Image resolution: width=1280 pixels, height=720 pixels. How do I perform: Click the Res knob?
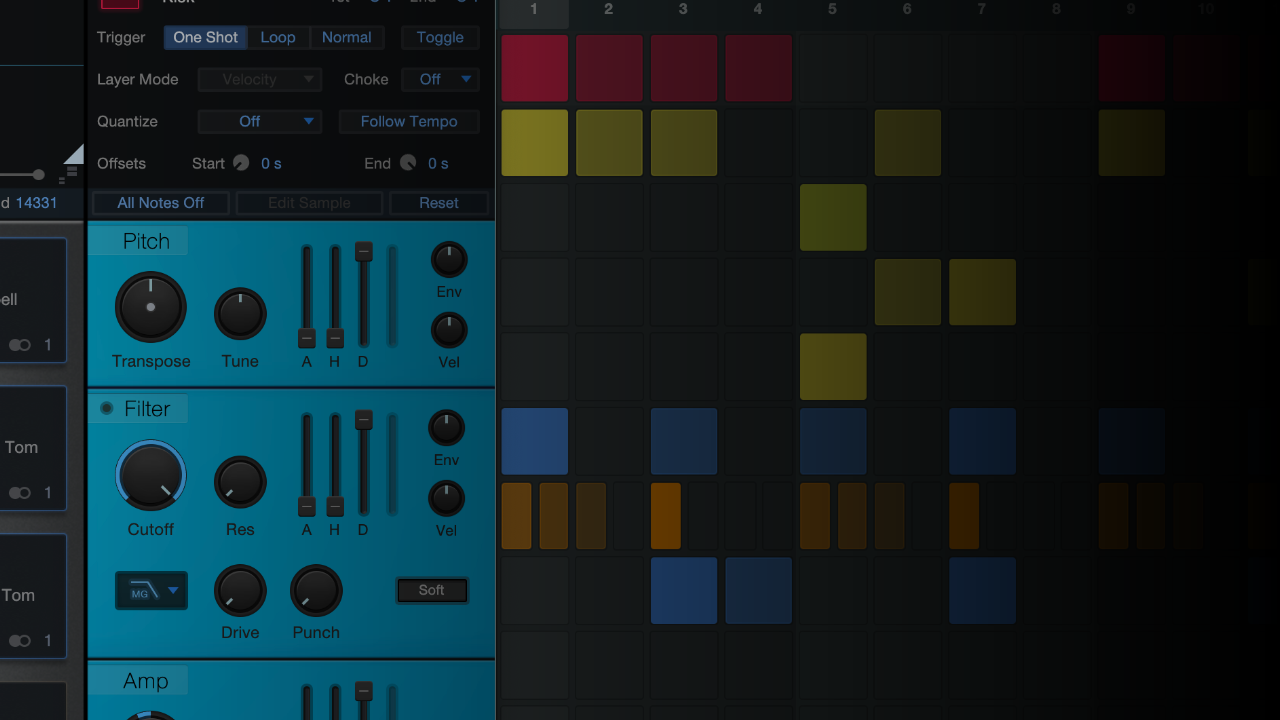coord(240,481)
